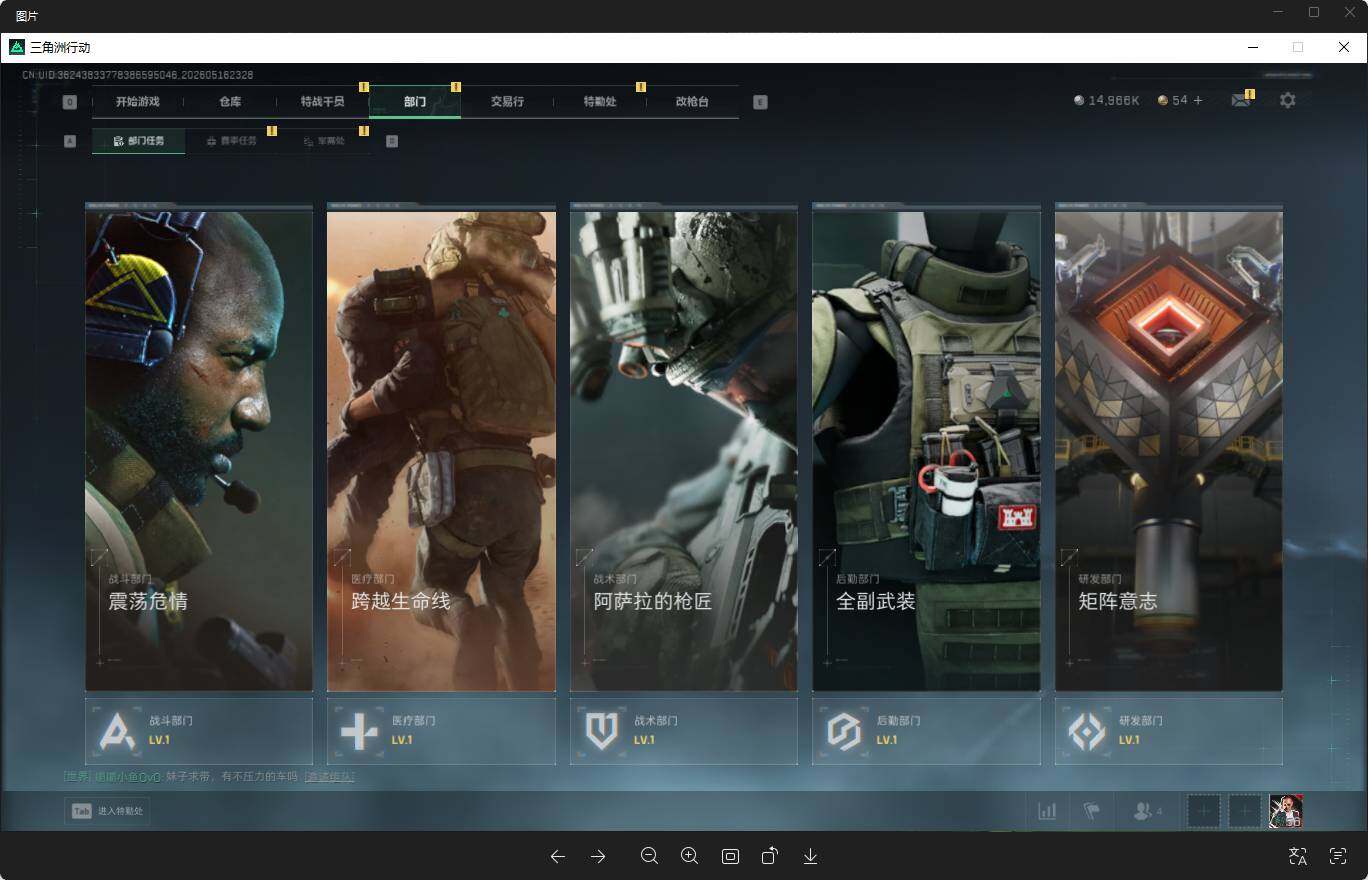Viewport: 1368px width, 880px height.
Task: Click the 战术部门 LV.1 button
Action: click(684, 731)
